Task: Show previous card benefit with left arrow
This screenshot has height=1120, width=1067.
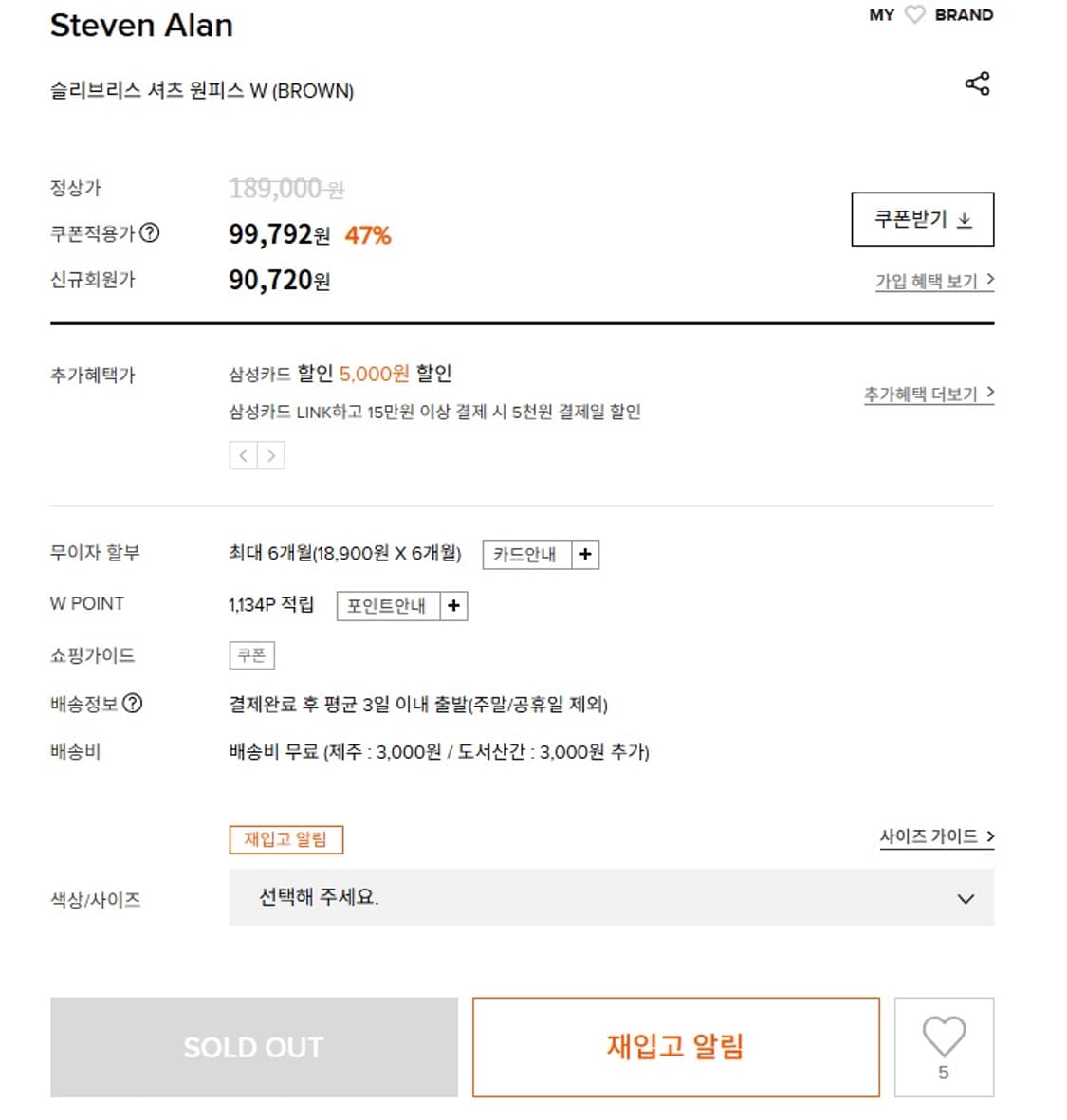Action: click(x=244, y=456)
